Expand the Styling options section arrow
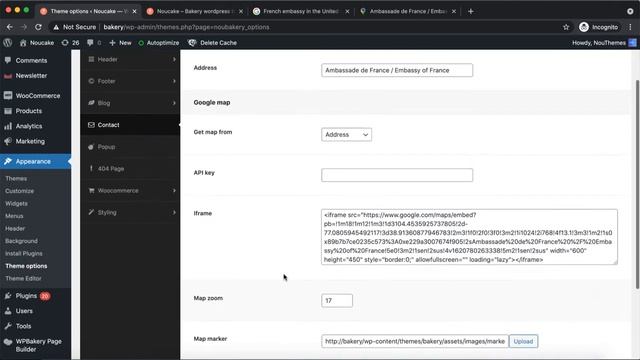The width and height of the screenshot is (640, 360). pos(174,212)
